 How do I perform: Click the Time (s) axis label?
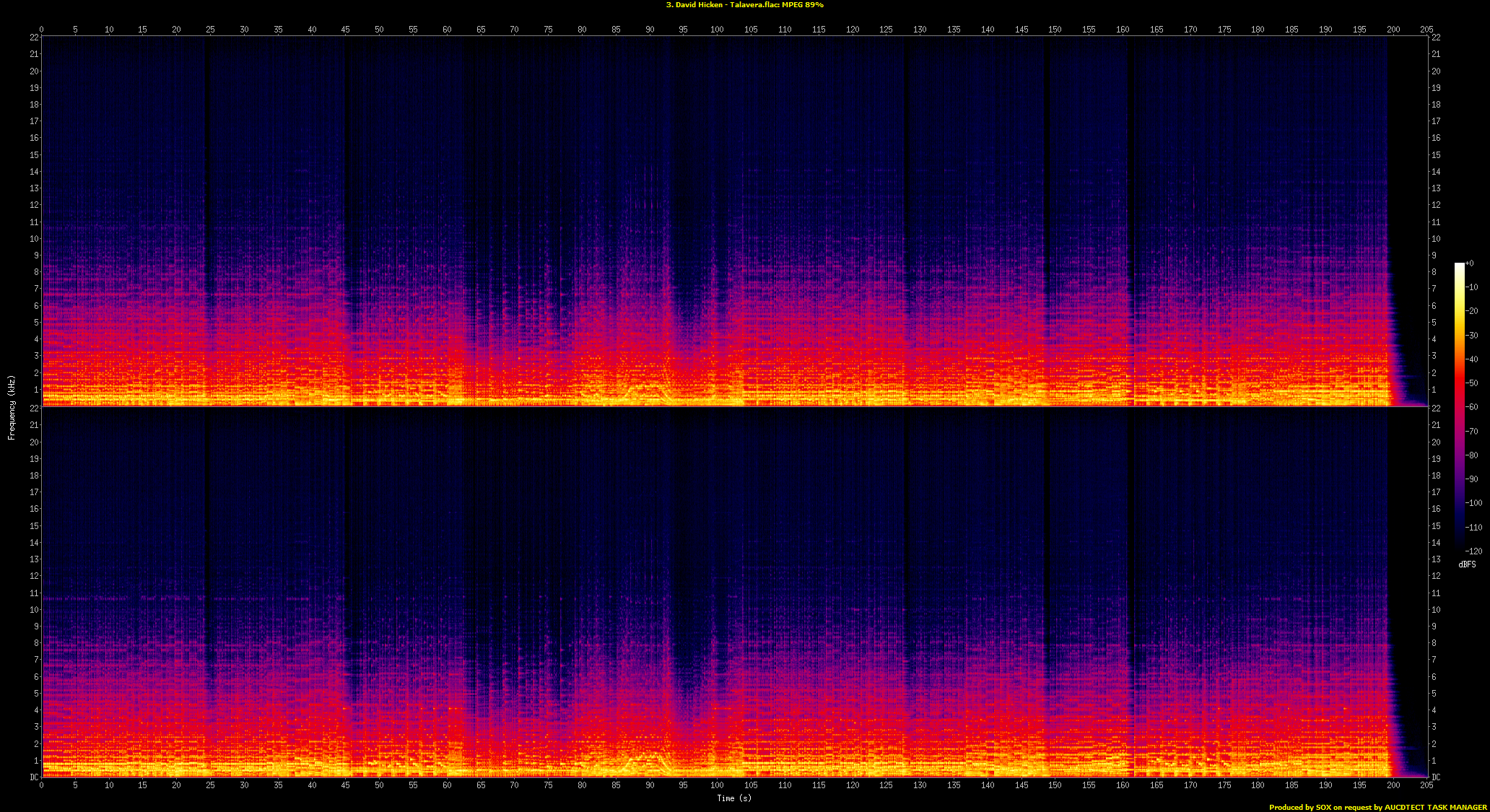pos(733,798)
